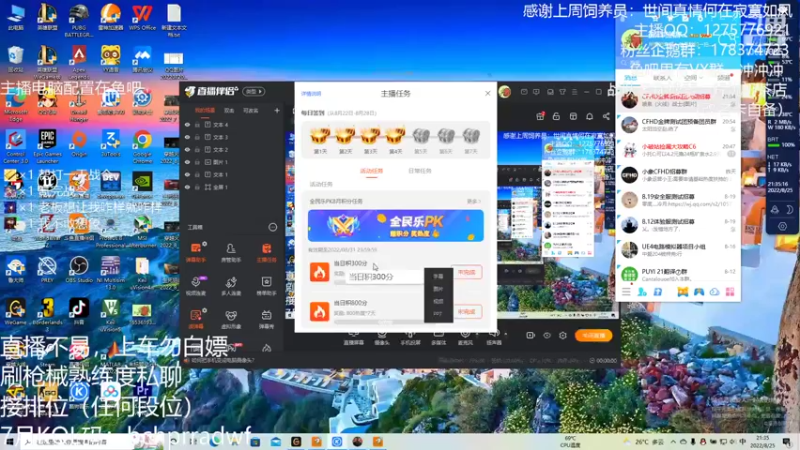Click the user avatar in 直播伴侣 title bar
800x450 pixels.
point(505,92)
